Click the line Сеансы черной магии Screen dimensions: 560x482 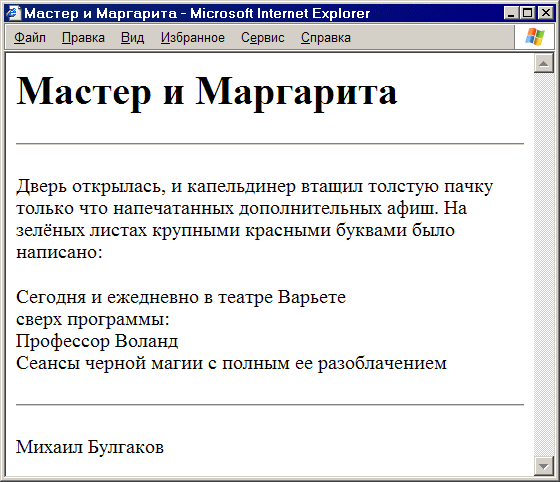tap(231, 363)
